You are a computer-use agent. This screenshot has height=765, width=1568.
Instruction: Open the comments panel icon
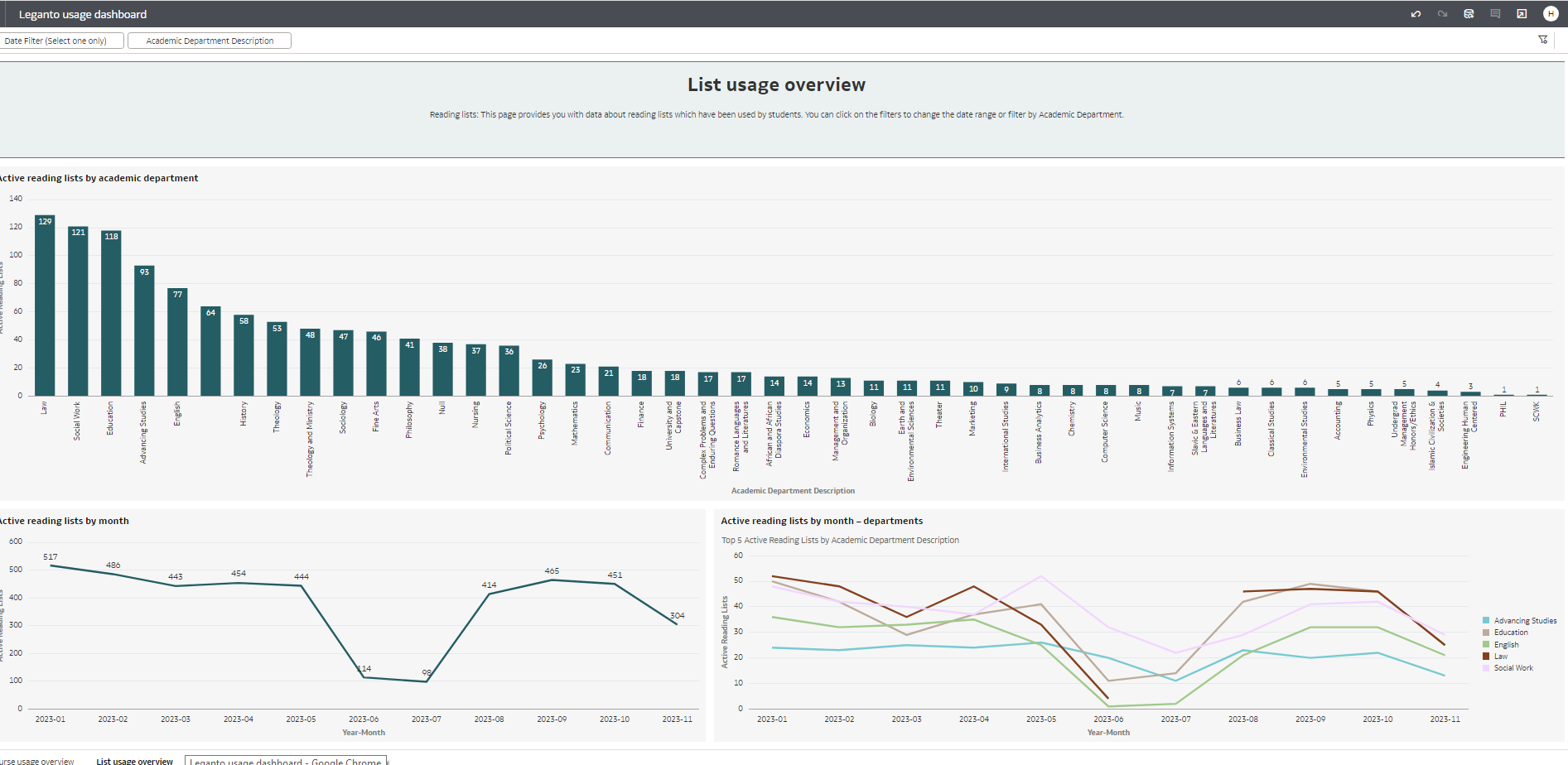pyautogui.click(x=1496, y=14)
